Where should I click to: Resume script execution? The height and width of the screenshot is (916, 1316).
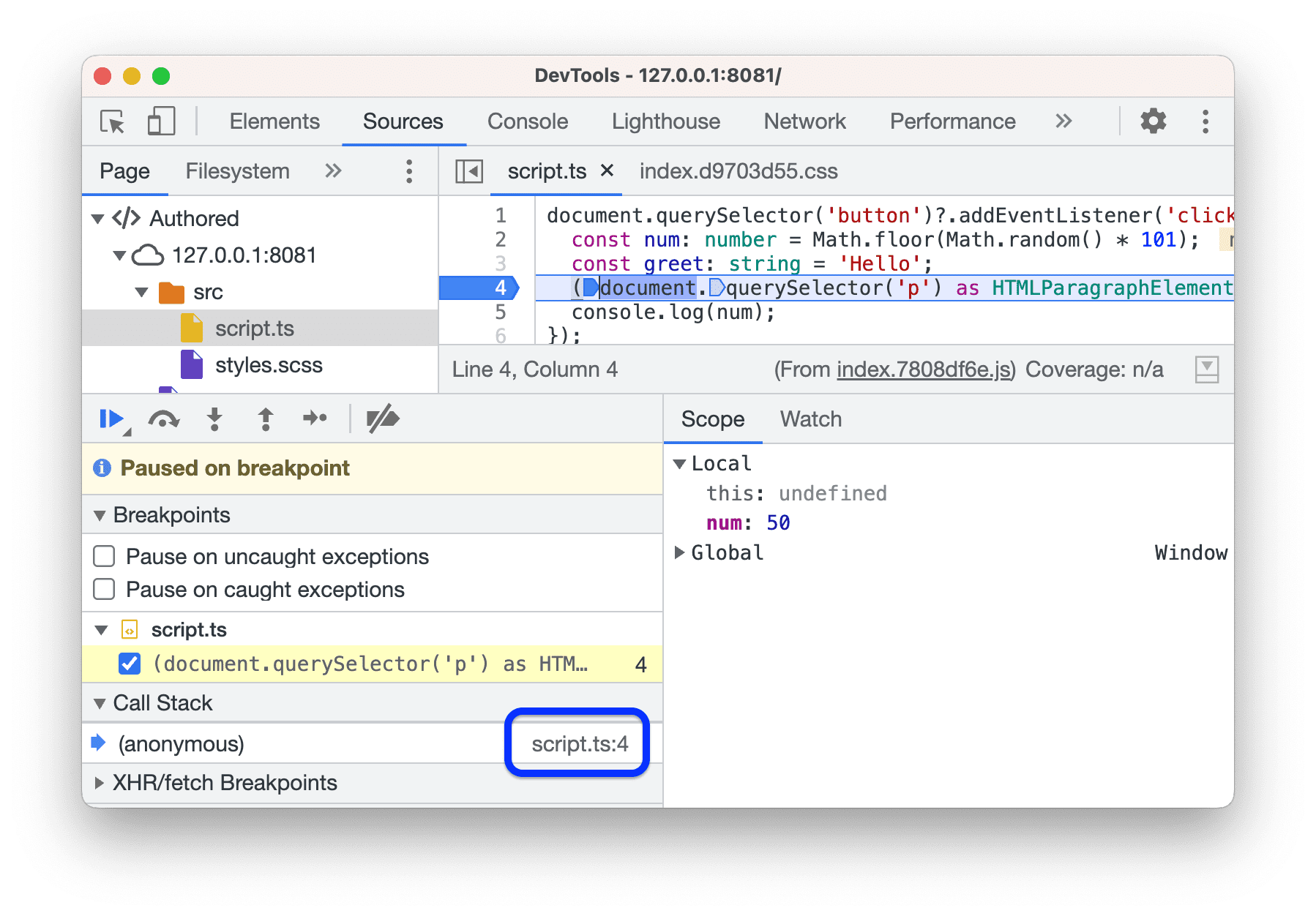click(x=111, y=418)
